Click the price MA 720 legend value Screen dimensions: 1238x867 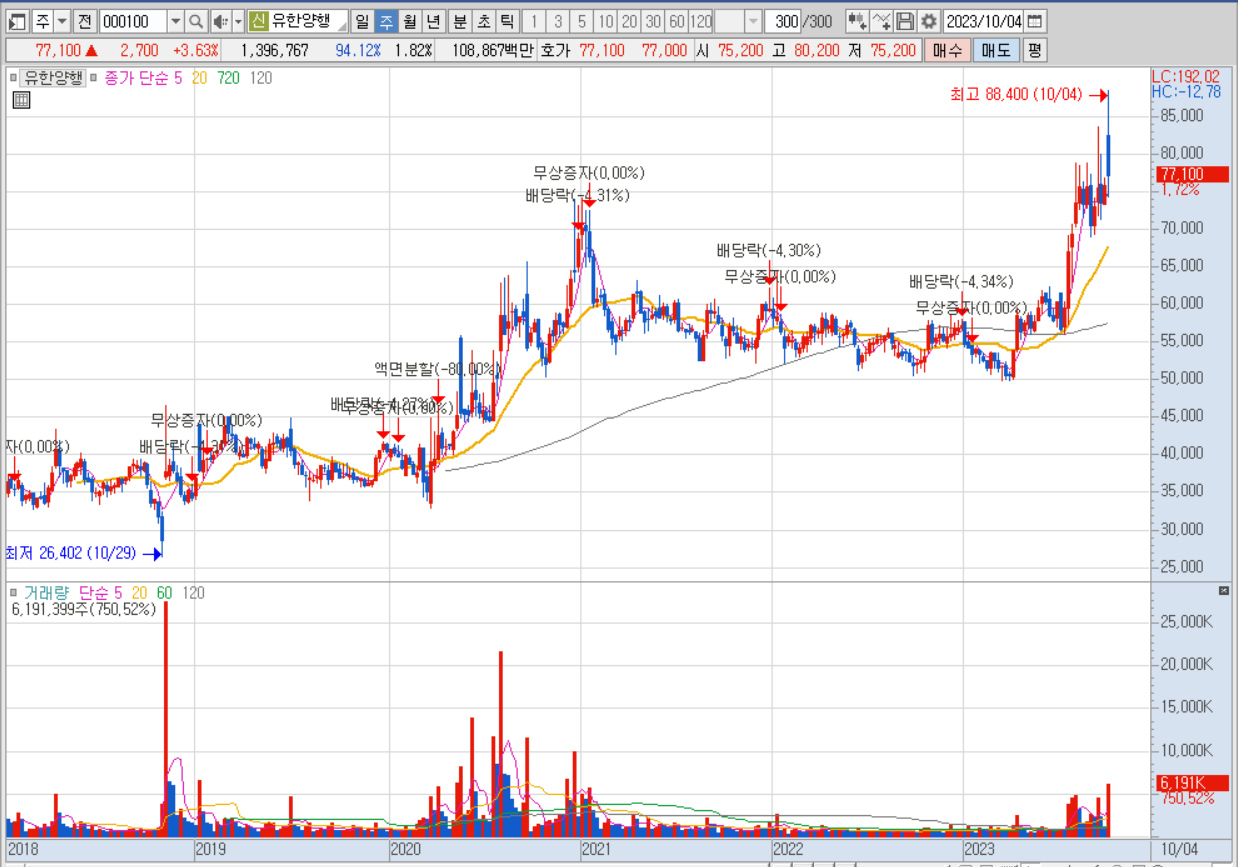(x=228, y=77)
